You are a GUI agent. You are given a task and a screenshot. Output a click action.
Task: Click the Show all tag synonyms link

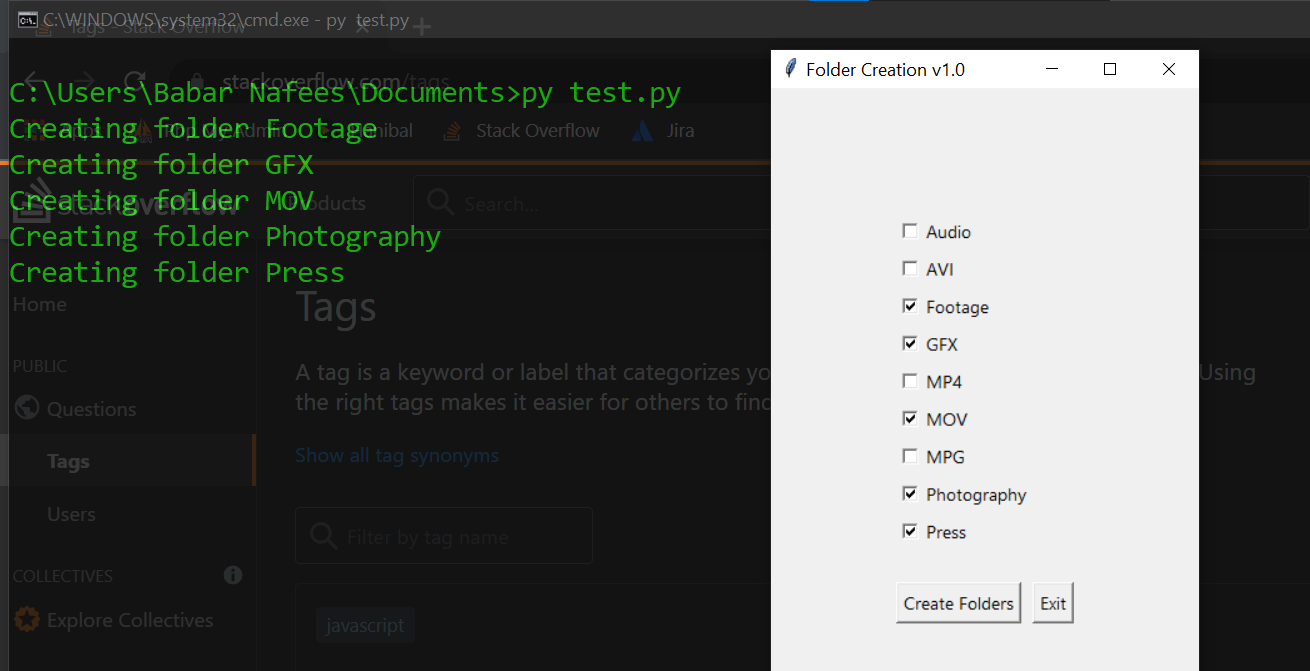tap(397, 455)
